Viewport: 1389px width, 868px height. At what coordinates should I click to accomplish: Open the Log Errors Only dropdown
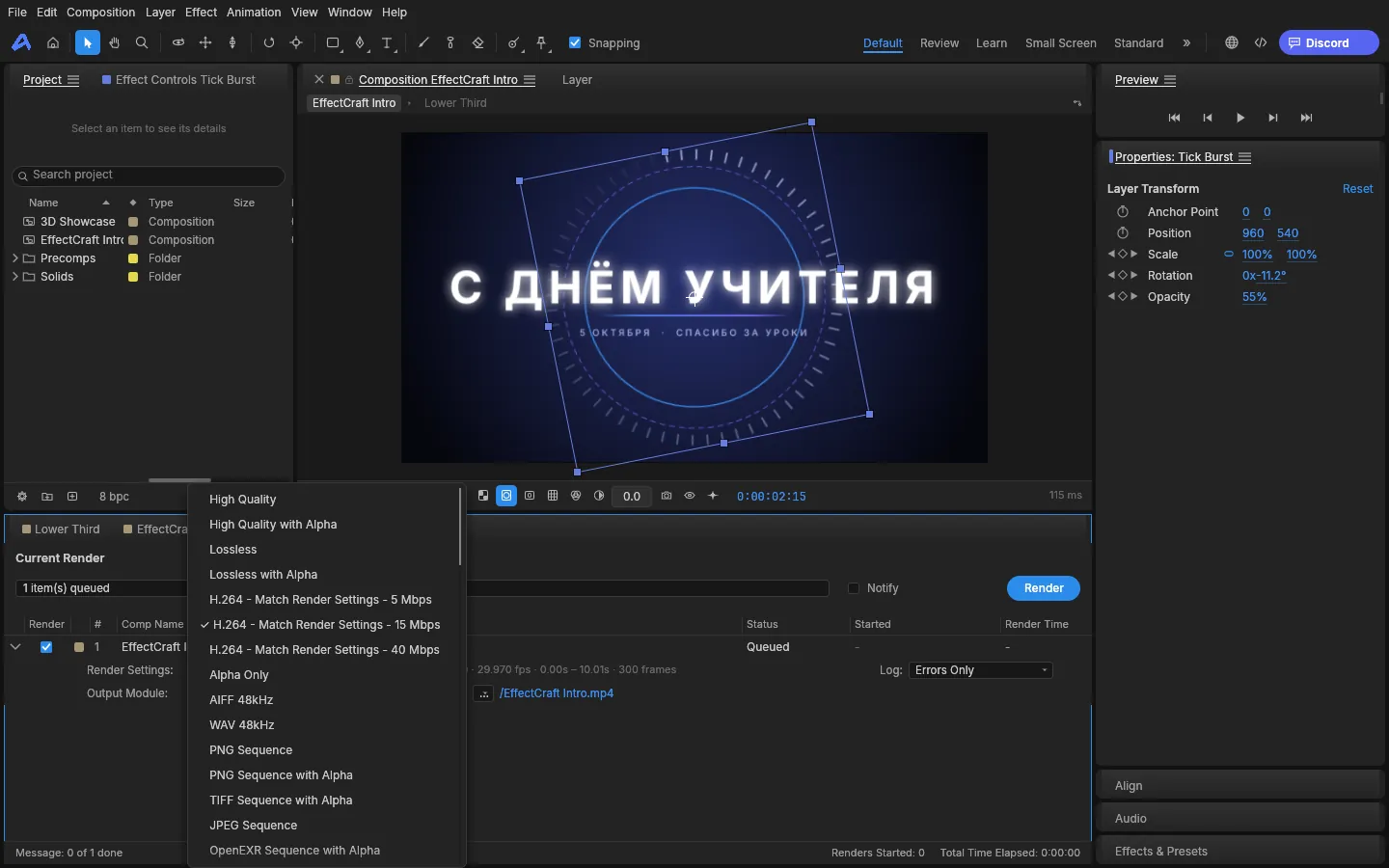[980, 670]
